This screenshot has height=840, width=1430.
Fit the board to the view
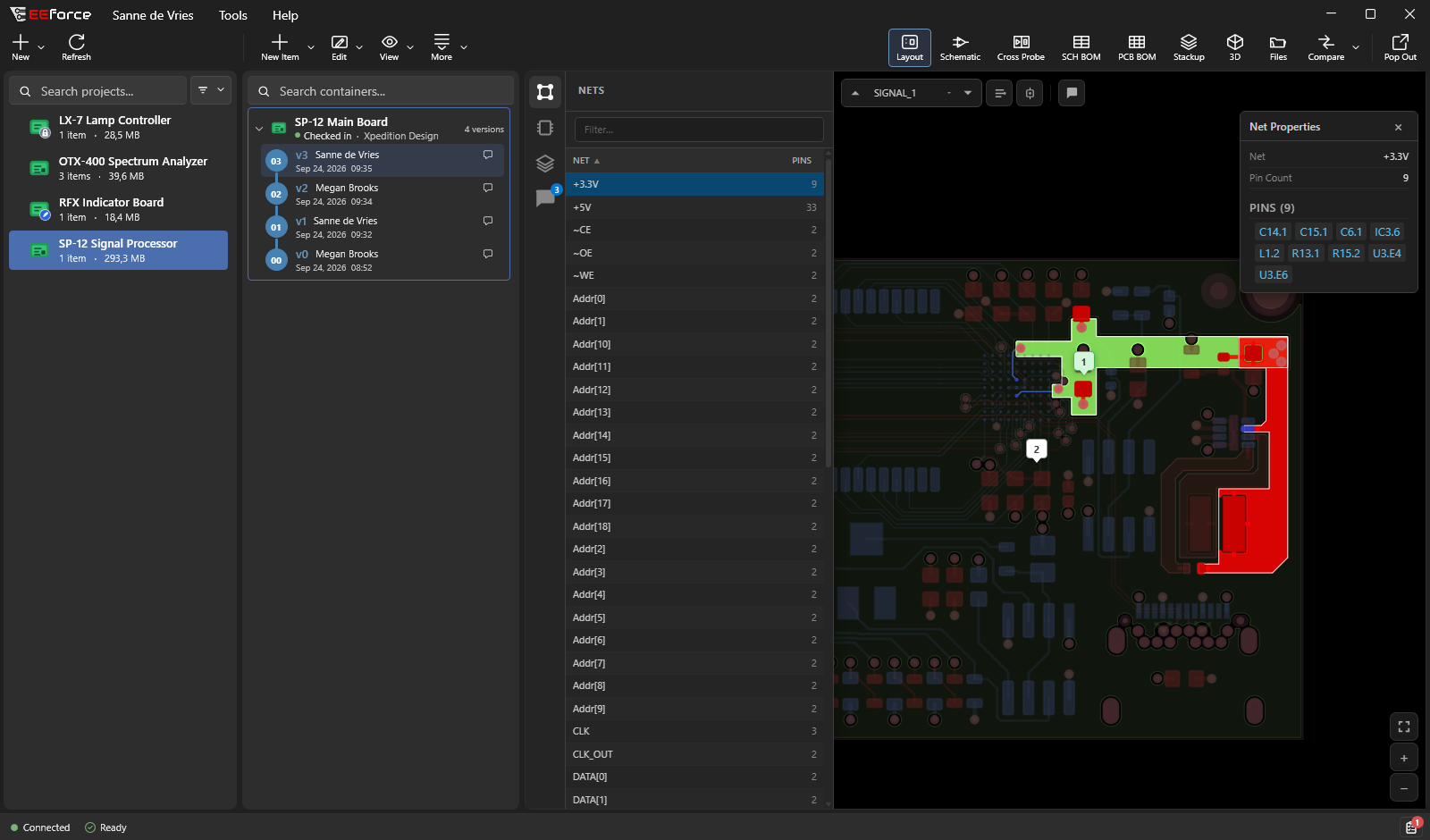pos(1404,727)
